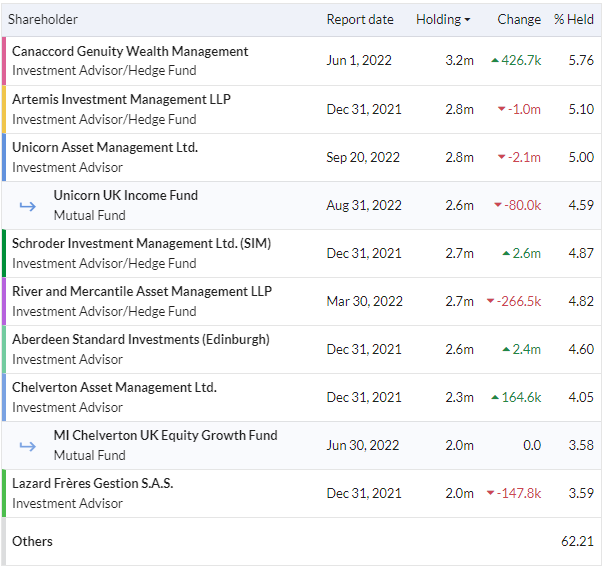Select the 4.82 percent held value
Image resolution: width=604 pixels, height=570 pixels.
[x=581, y=301]
